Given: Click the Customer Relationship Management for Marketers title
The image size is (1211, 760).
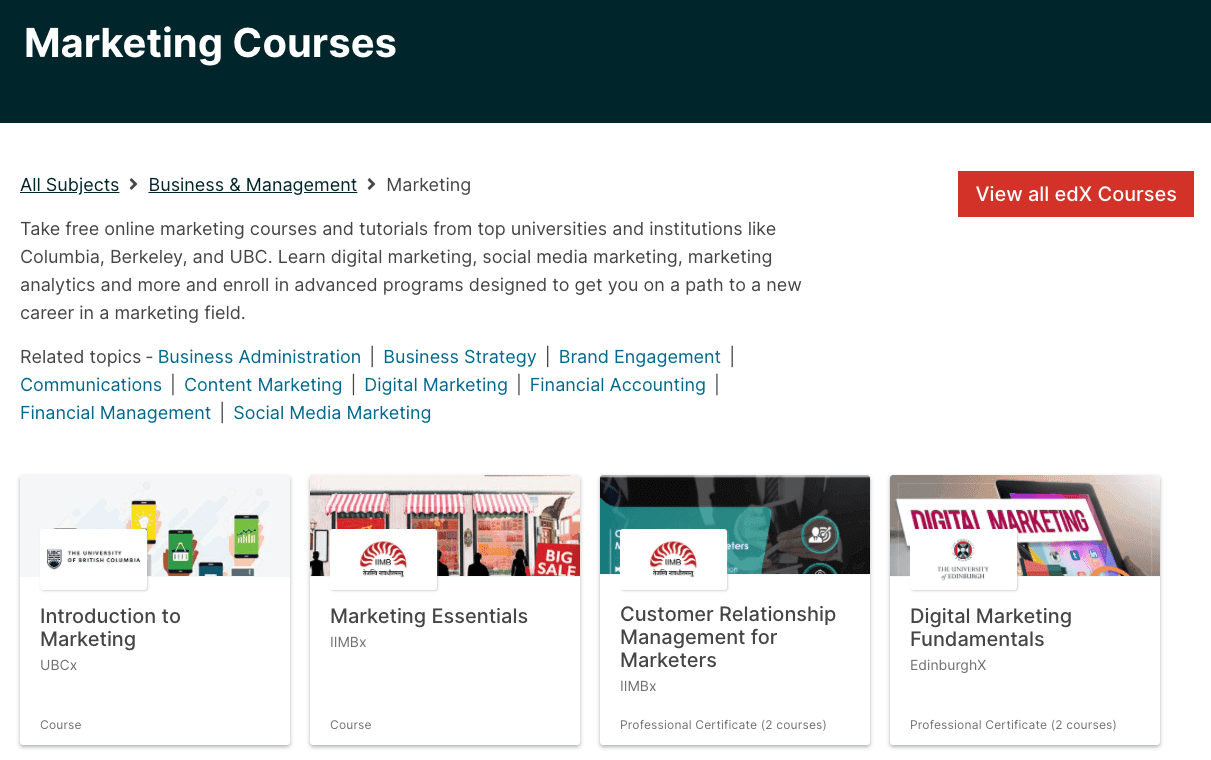Looking at the screenshot, I should pos(727,637).
